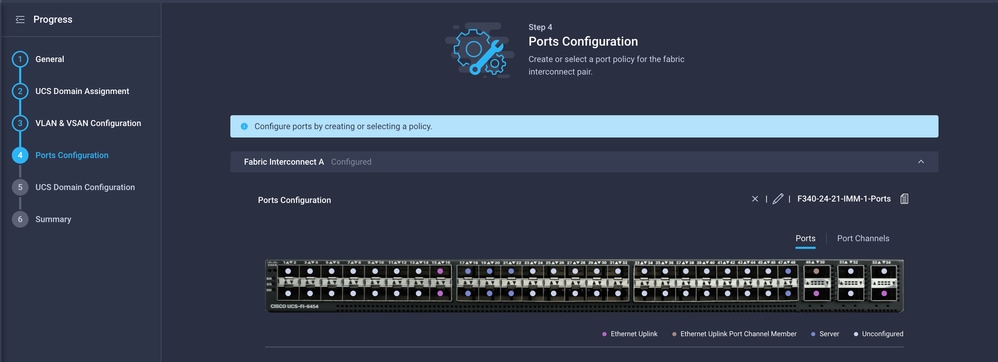Click Ethernet Uplink Port Channel Member legend
Screen dimensions: 998x362
[734, 333]
